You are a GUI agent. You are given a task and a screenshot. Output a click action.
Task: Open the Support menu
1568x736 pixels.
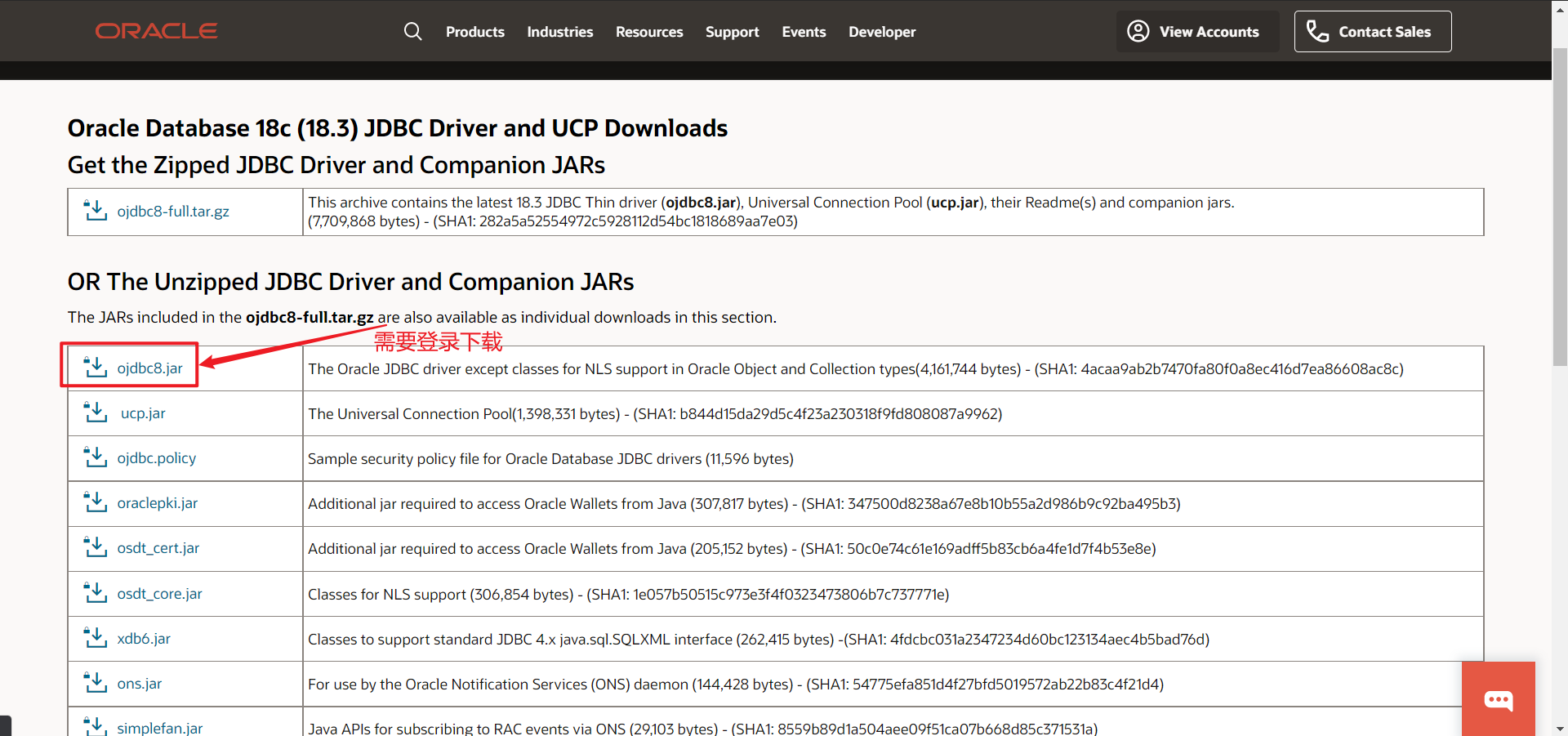(733, 32)
